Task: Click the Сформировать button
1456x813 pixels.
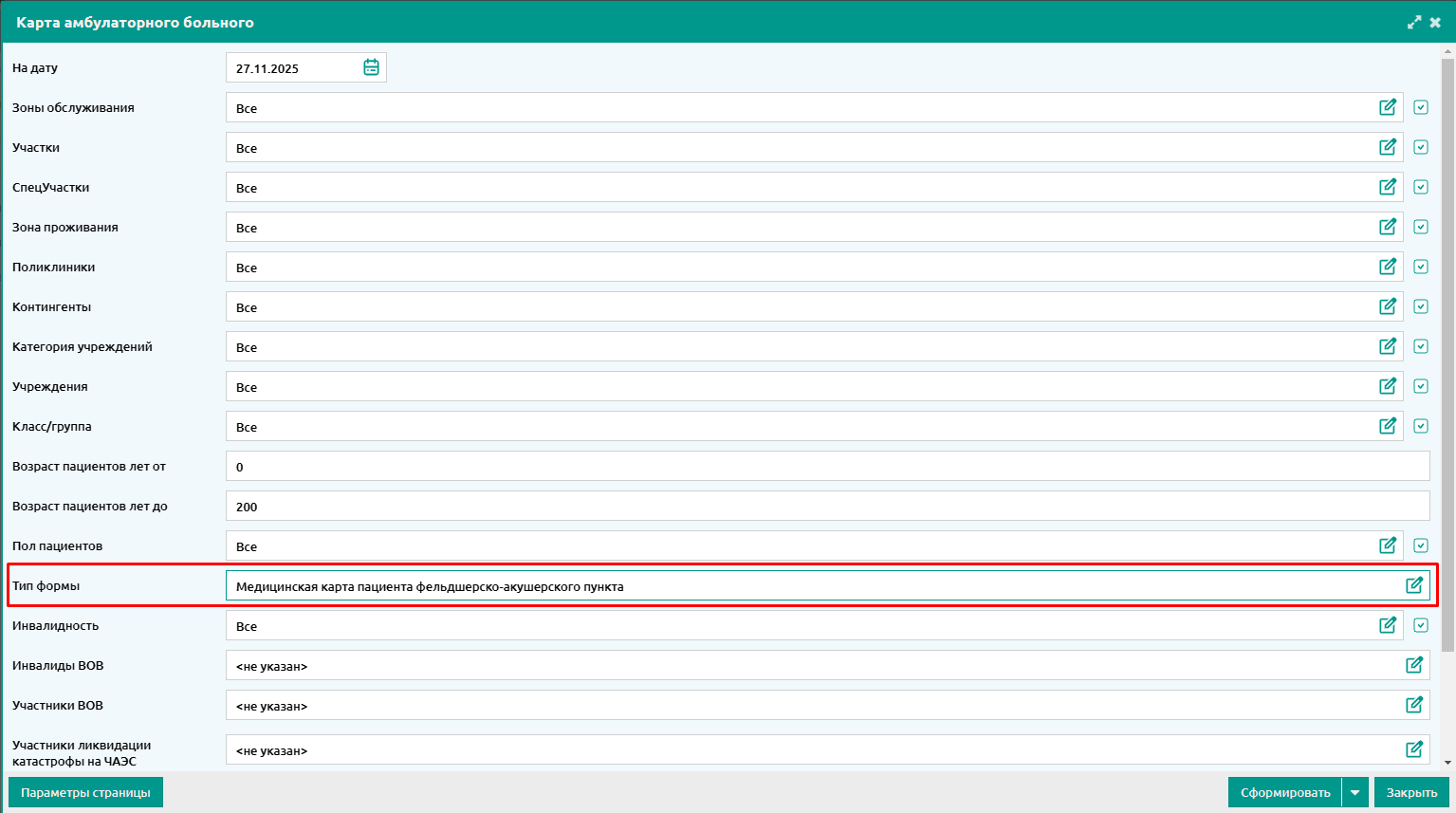Action: tap(1285, 792)
